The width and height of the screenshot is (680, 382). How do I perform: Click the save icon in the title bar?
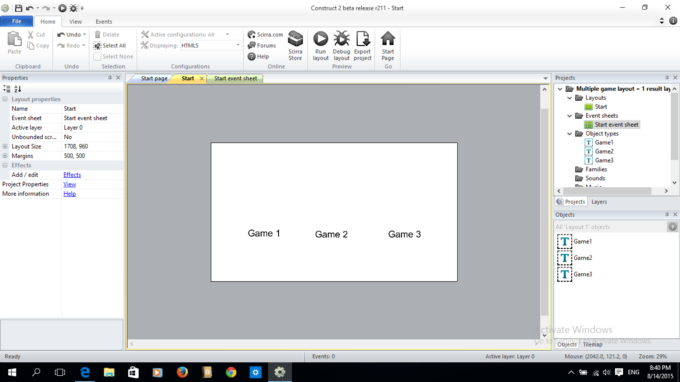click(18, 8)
